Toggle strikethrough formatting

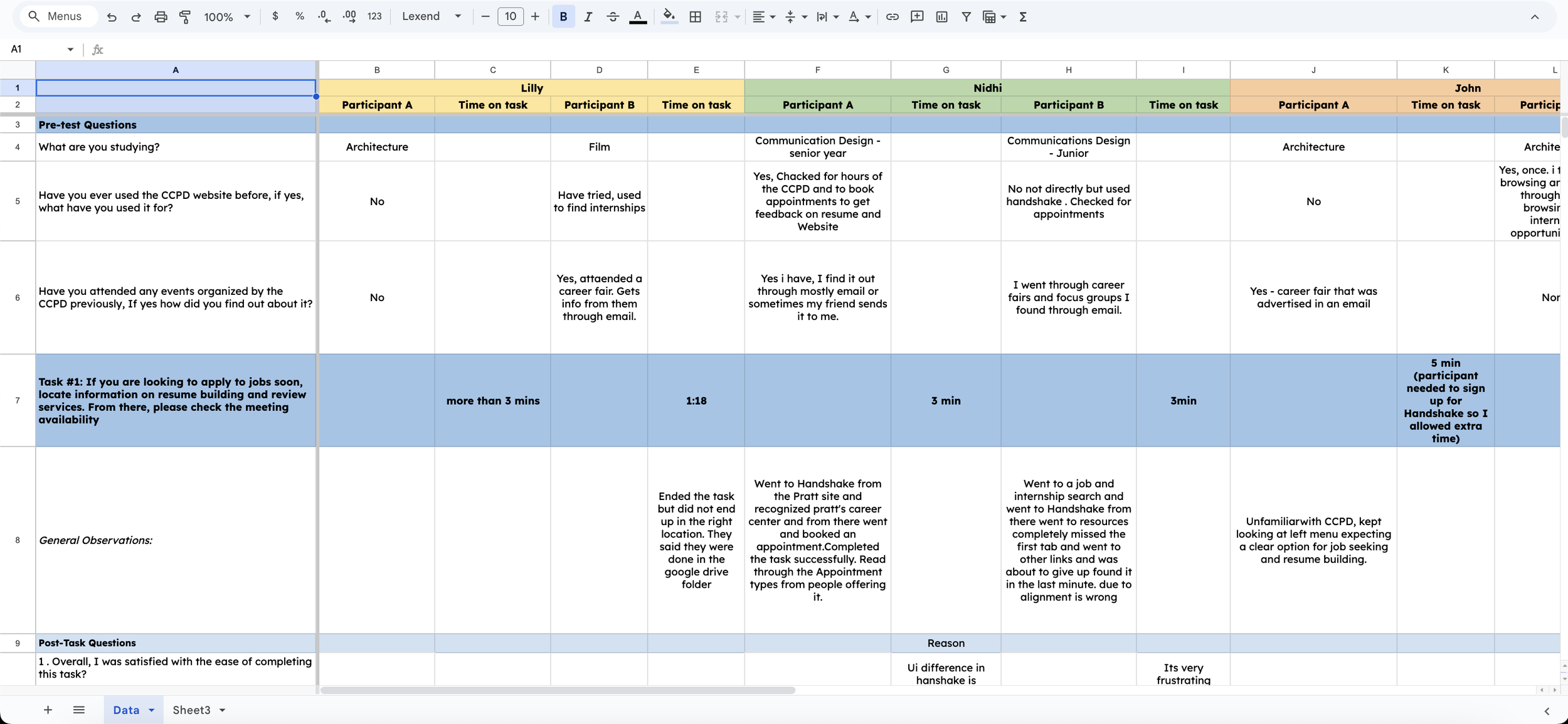click(x=612, y=16)
